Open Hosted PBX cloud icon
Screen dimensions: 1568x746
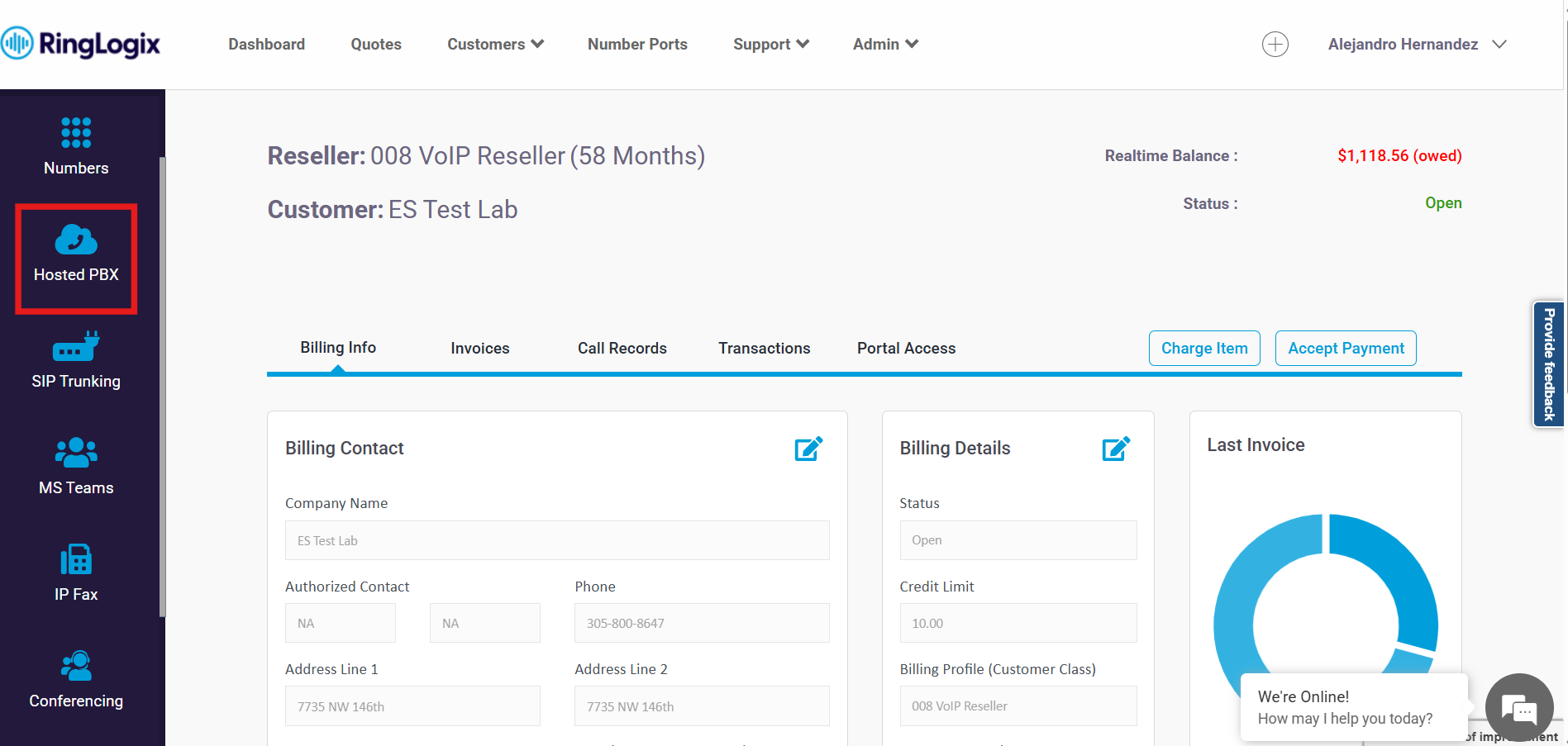tap(76, 240)
